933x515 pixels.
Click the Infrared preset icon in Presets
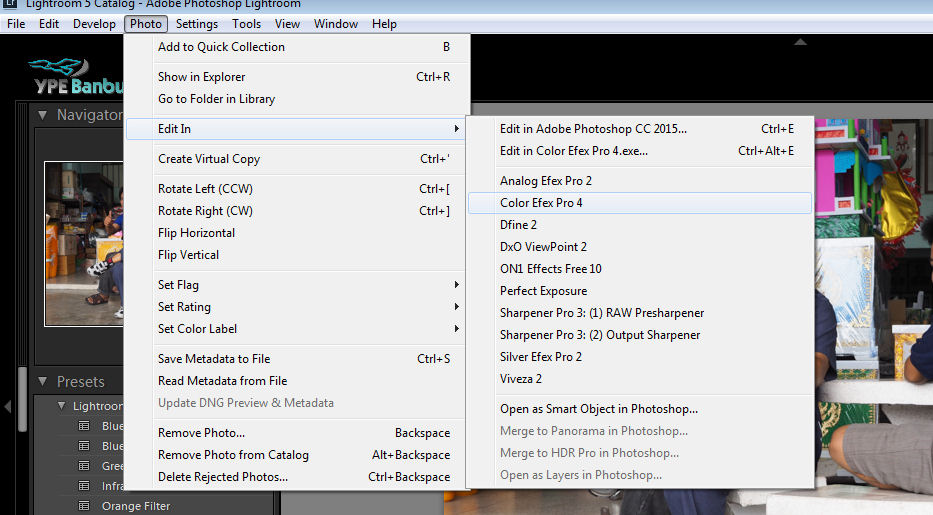click(x=85, y=486)
